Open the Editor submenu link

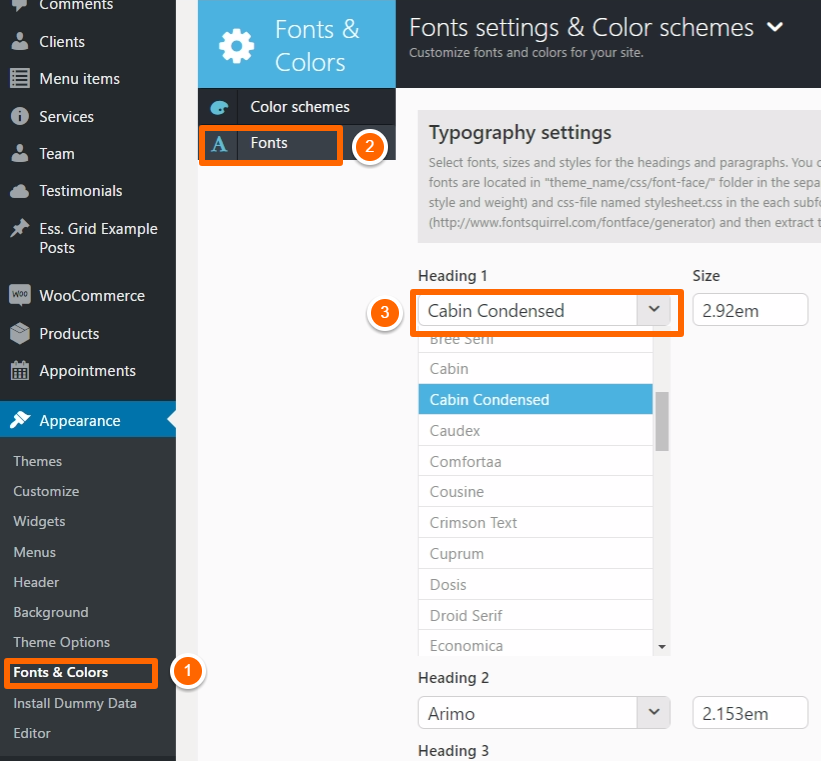tap(32, 733)
